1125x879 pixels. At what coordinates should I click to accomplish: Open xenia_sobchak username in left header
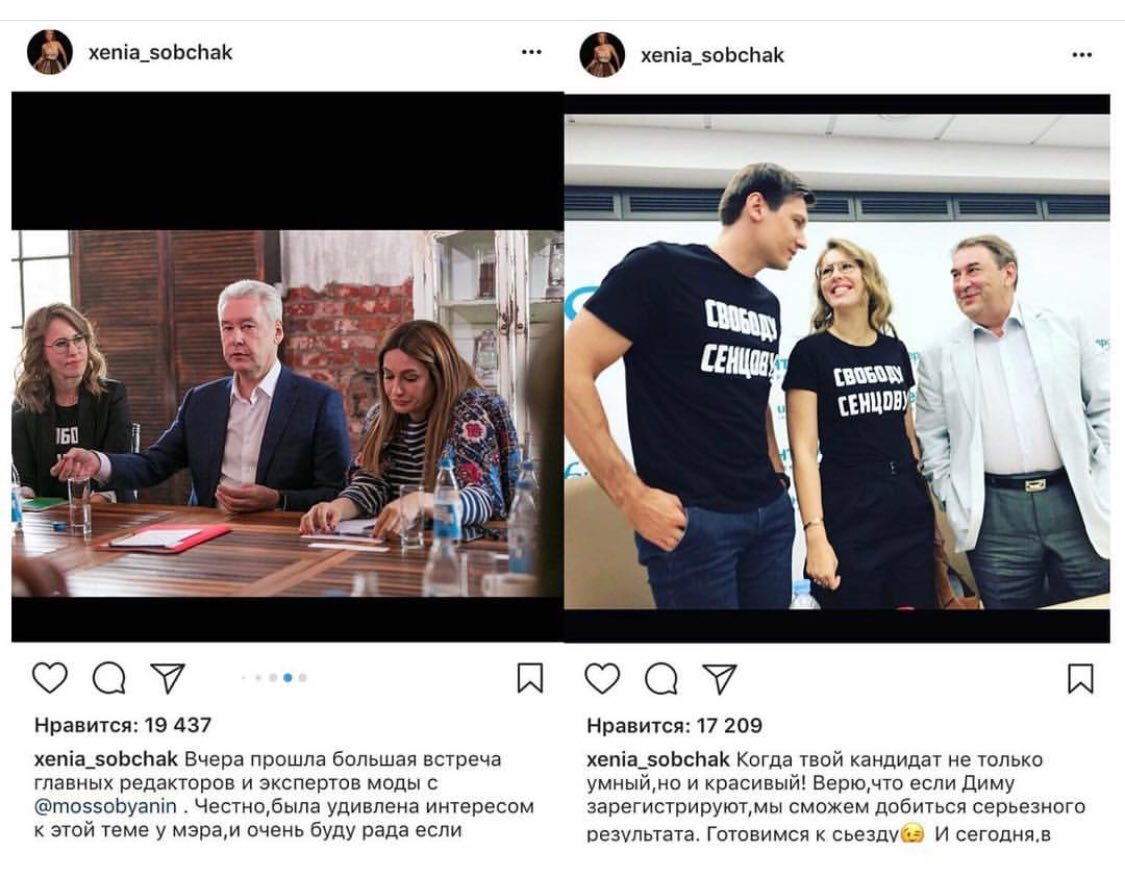161,52
